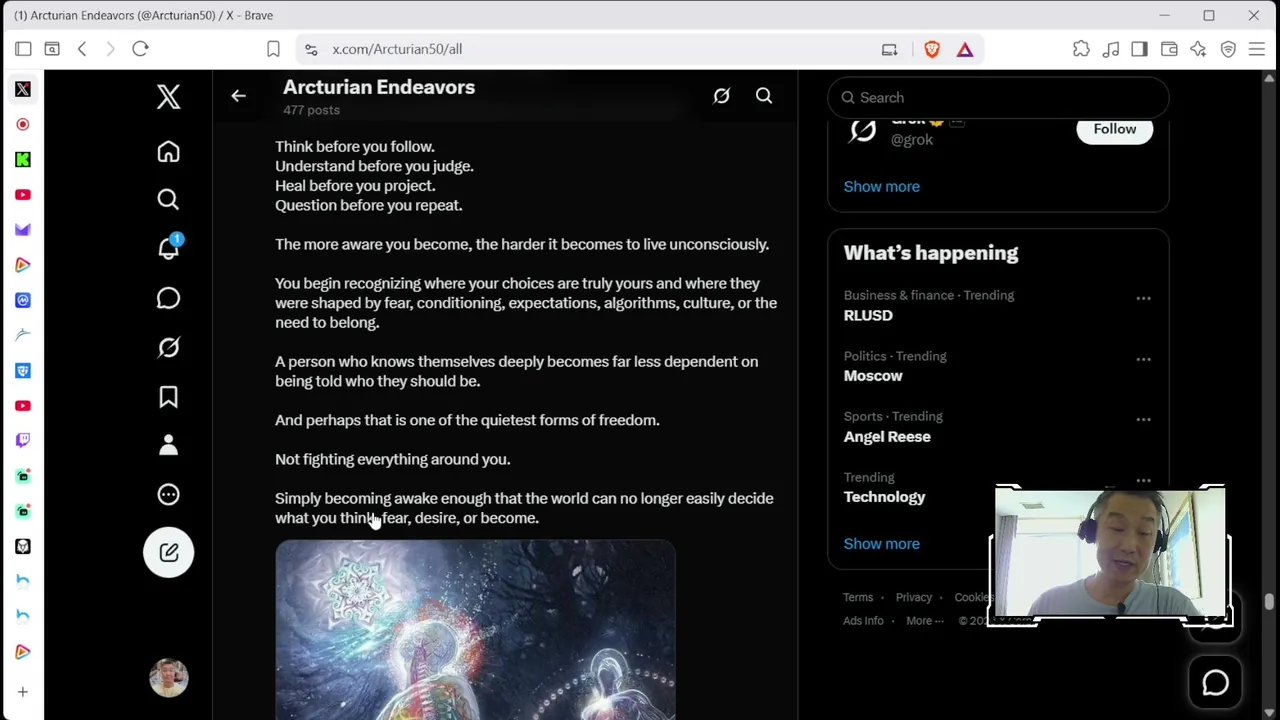
Task: Show more suggested accounts below @grok
Action: tap(881, 186)
